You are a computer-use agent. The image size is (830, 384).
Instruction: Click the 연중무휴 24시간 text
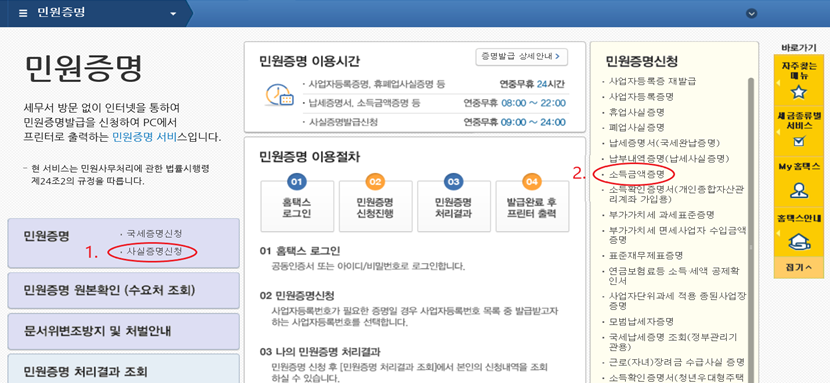pos(532,84)
